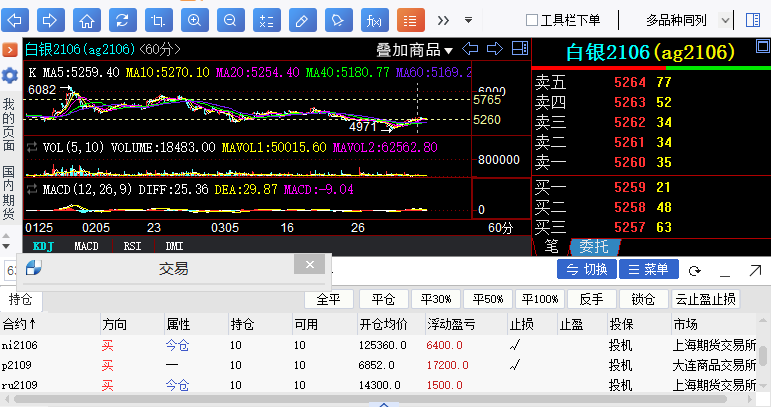Viewport: 771px width, 407px height.
Task: Click the forward arrow toolbar icon
Action: pyautogui.click(x=51, y=20)
